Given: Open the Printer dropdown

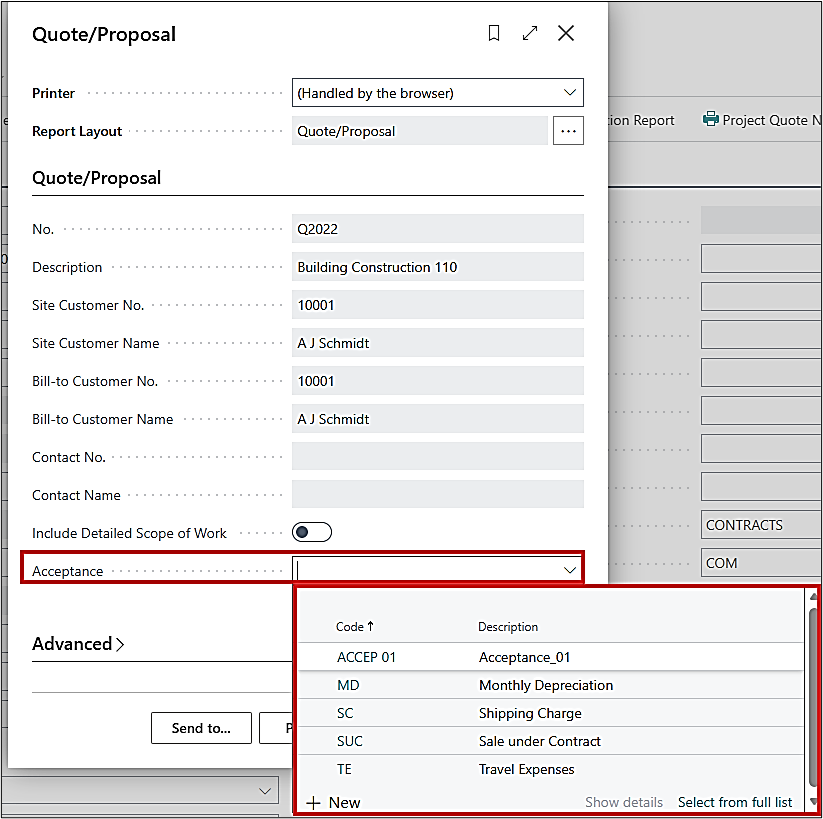Looking at the screenshot, I should [x=570, y=93].
